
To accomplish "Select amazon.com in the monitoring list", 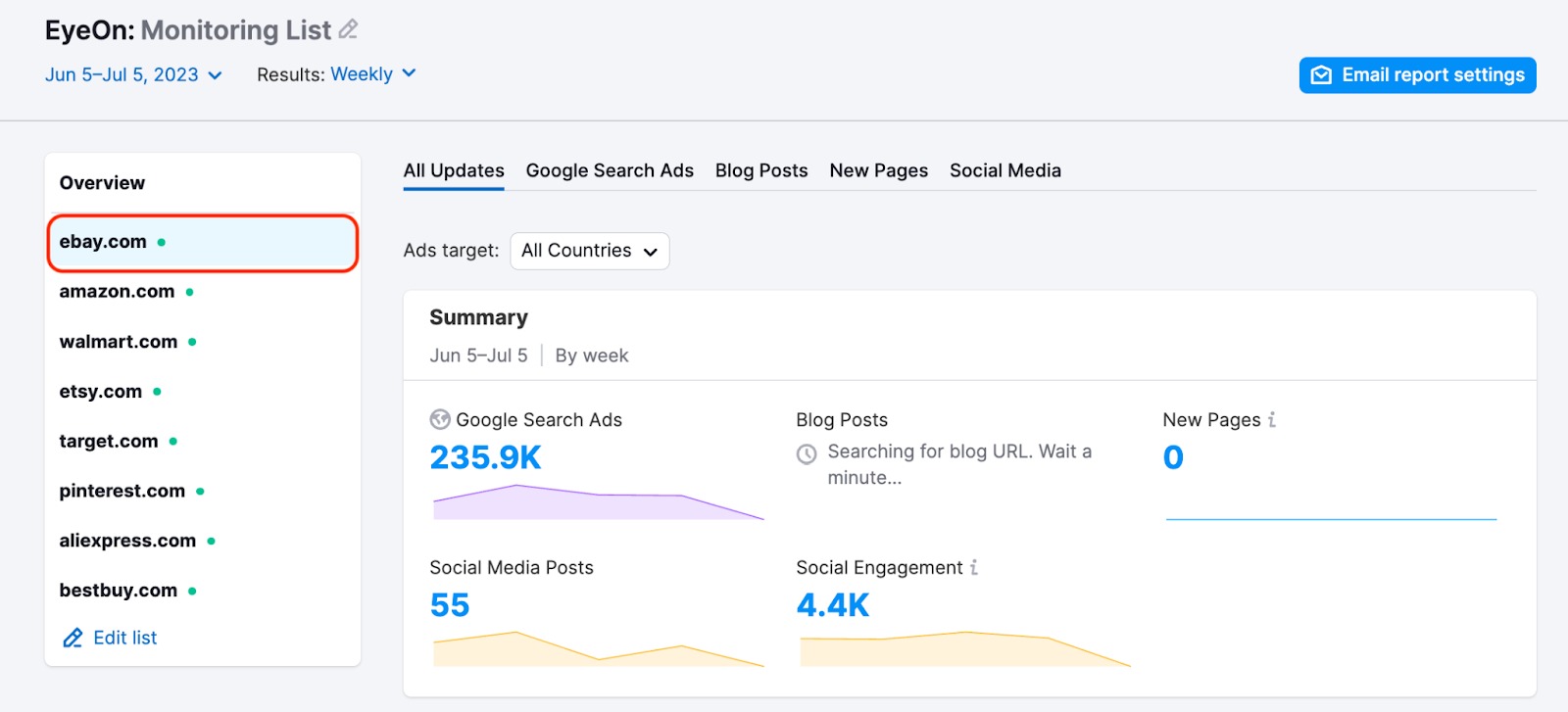I will (x=117, y=292).
